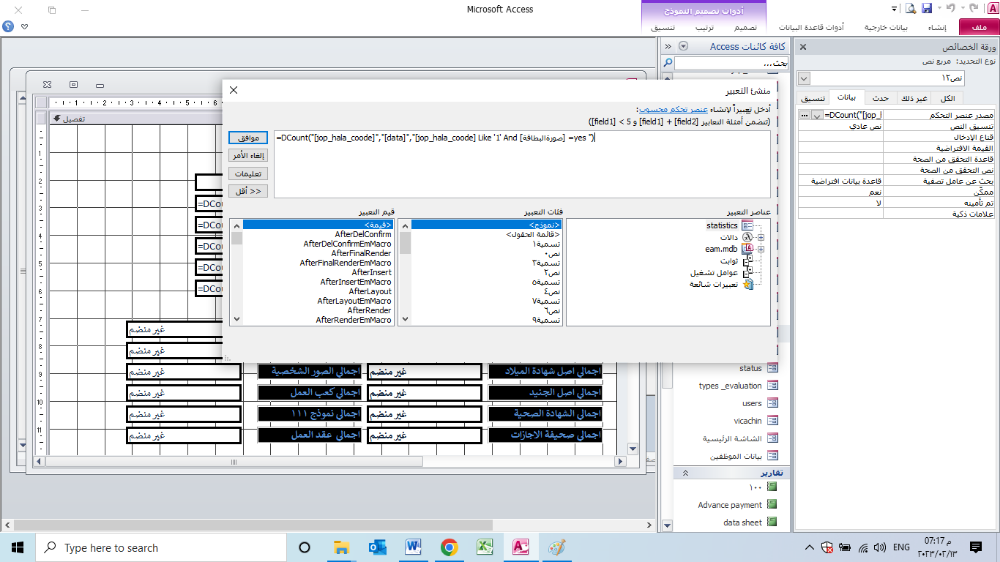Click the search box in navigation pane
1000x562 pixels.
(732, 63)
